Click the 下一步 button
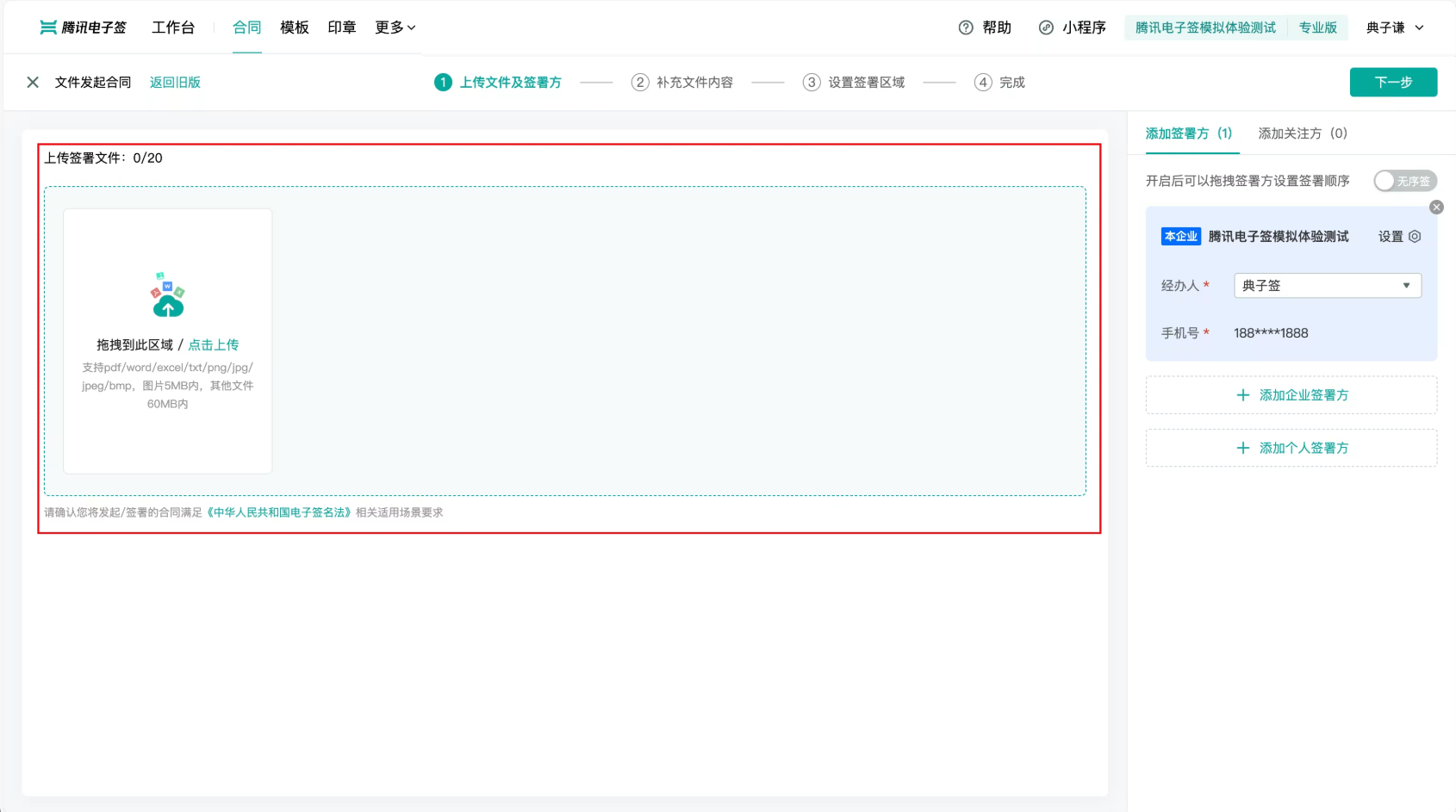 (x=1393, y=83)
